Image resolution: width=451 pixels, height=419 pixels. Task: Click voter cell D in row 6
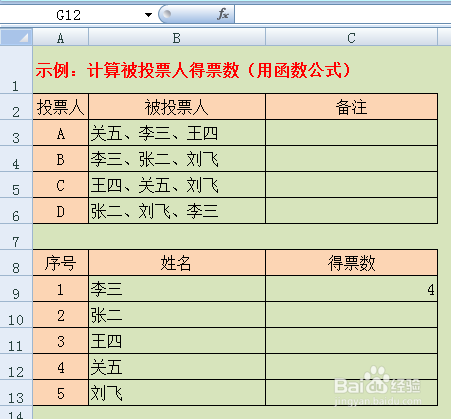pos(60,211)
